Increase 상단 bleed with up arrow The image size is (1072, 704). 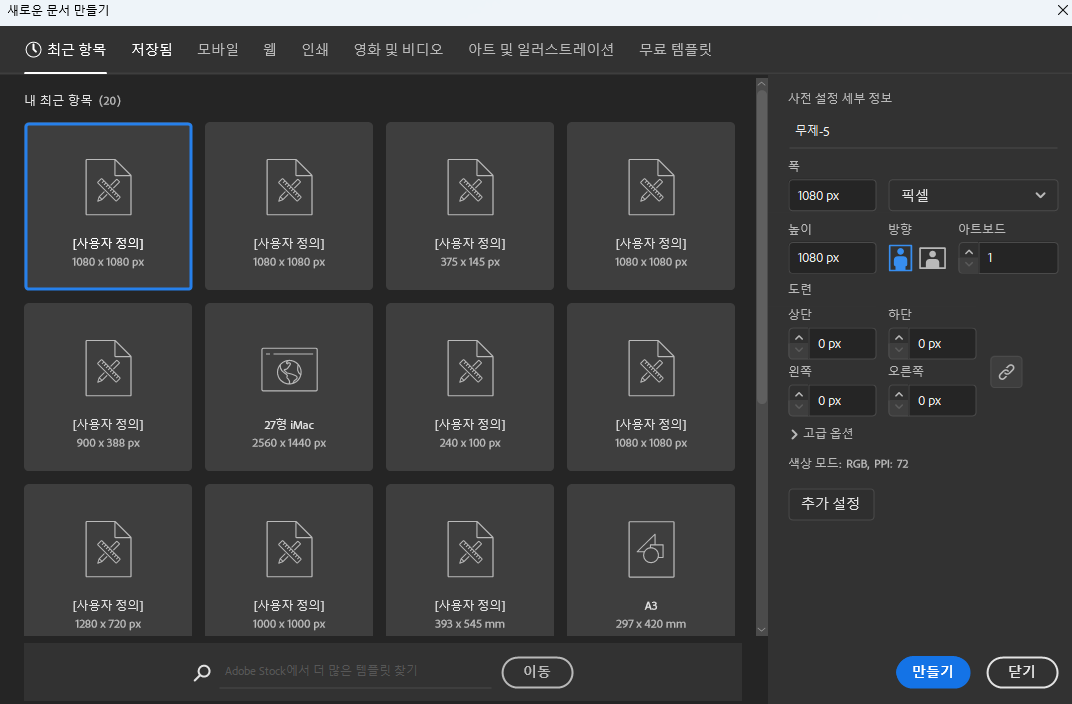(799, 337)
